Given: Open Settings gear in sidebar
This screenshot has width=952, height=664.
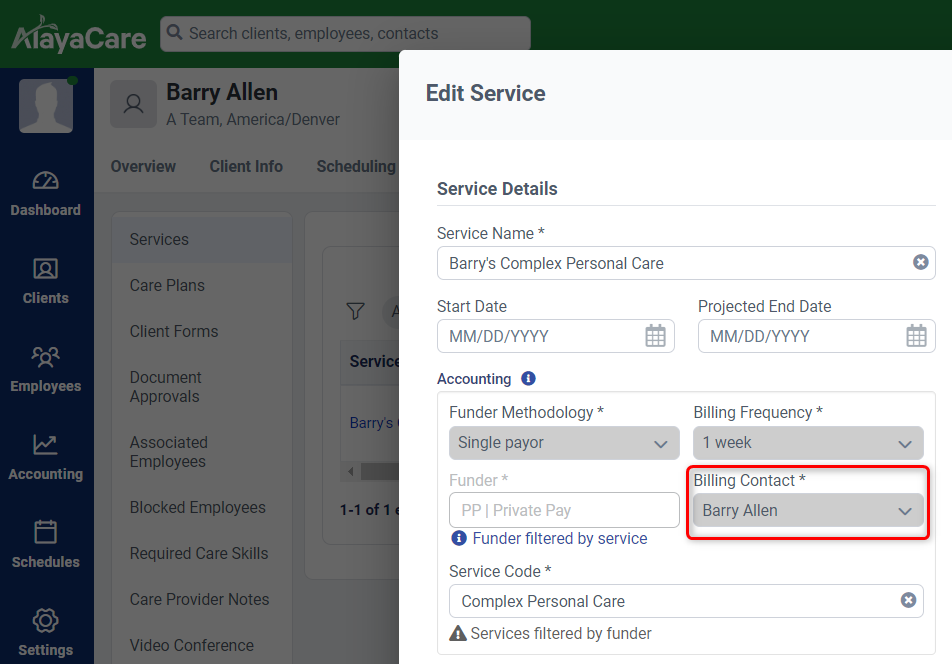Looking at the screenshot, I should click(46, 622).
